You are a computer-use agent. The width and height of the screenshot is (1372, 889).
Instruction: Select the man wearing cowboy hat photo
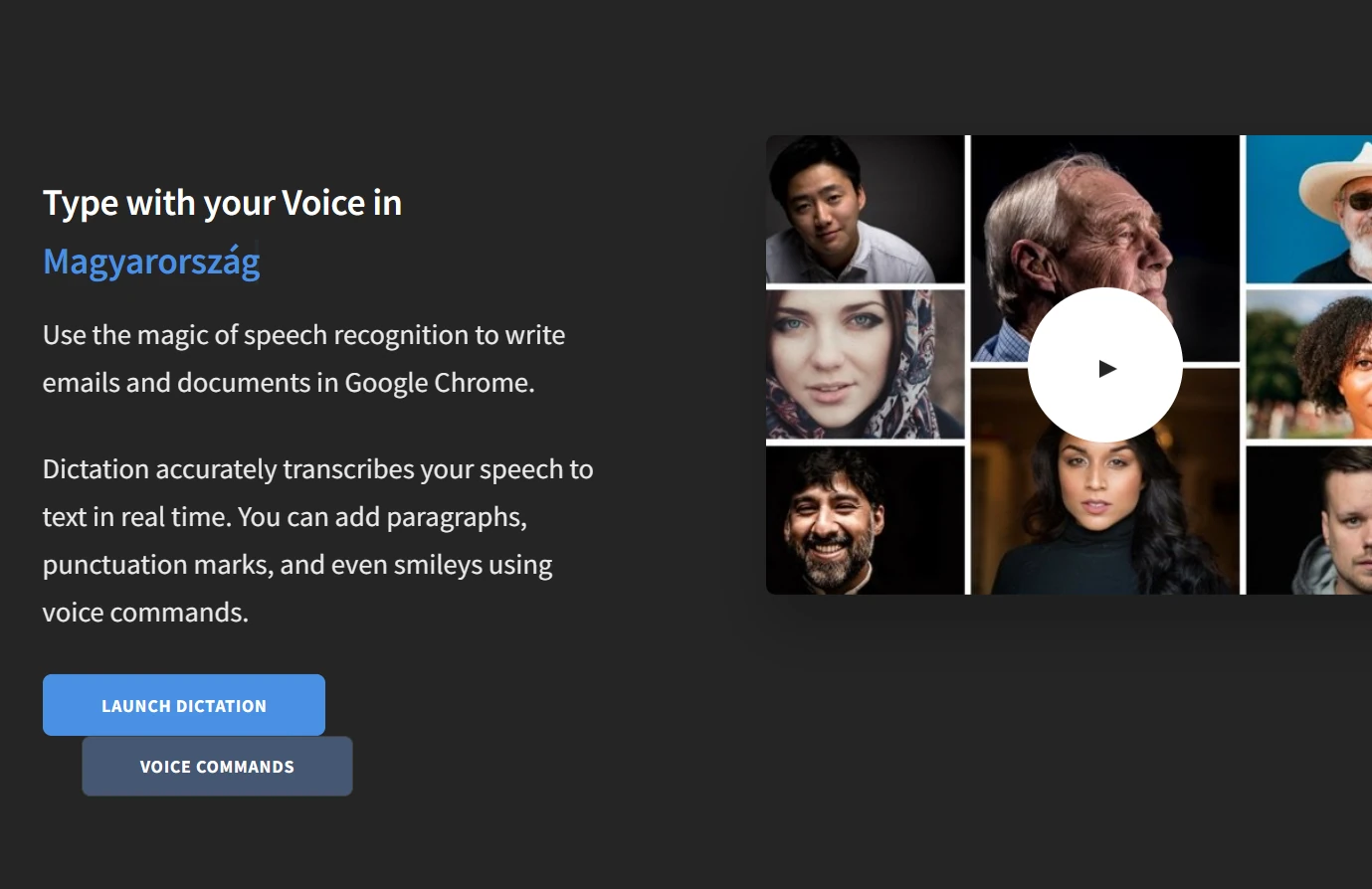[1309, 210]
